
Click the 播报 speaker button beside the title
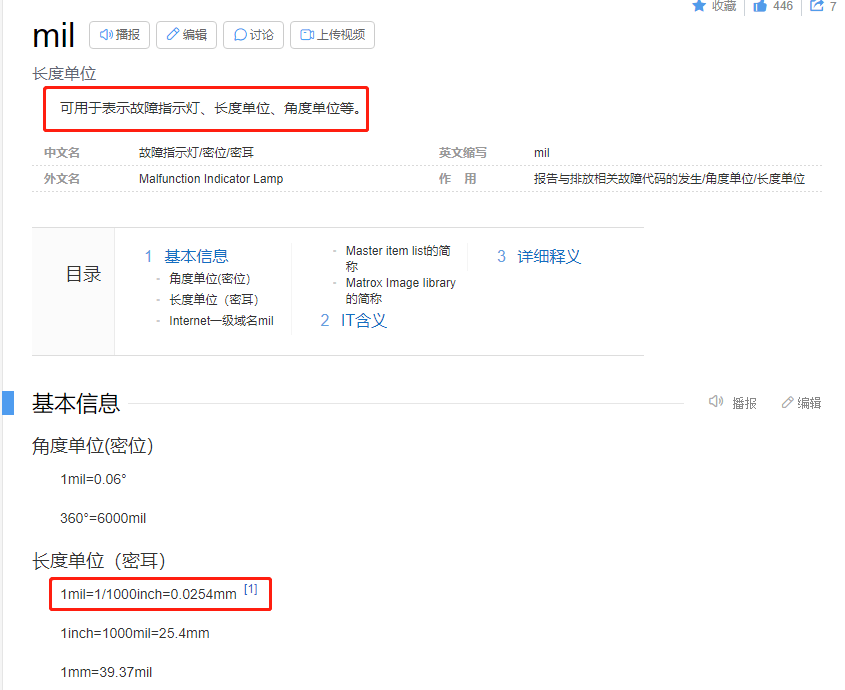(x=119, y=35)
